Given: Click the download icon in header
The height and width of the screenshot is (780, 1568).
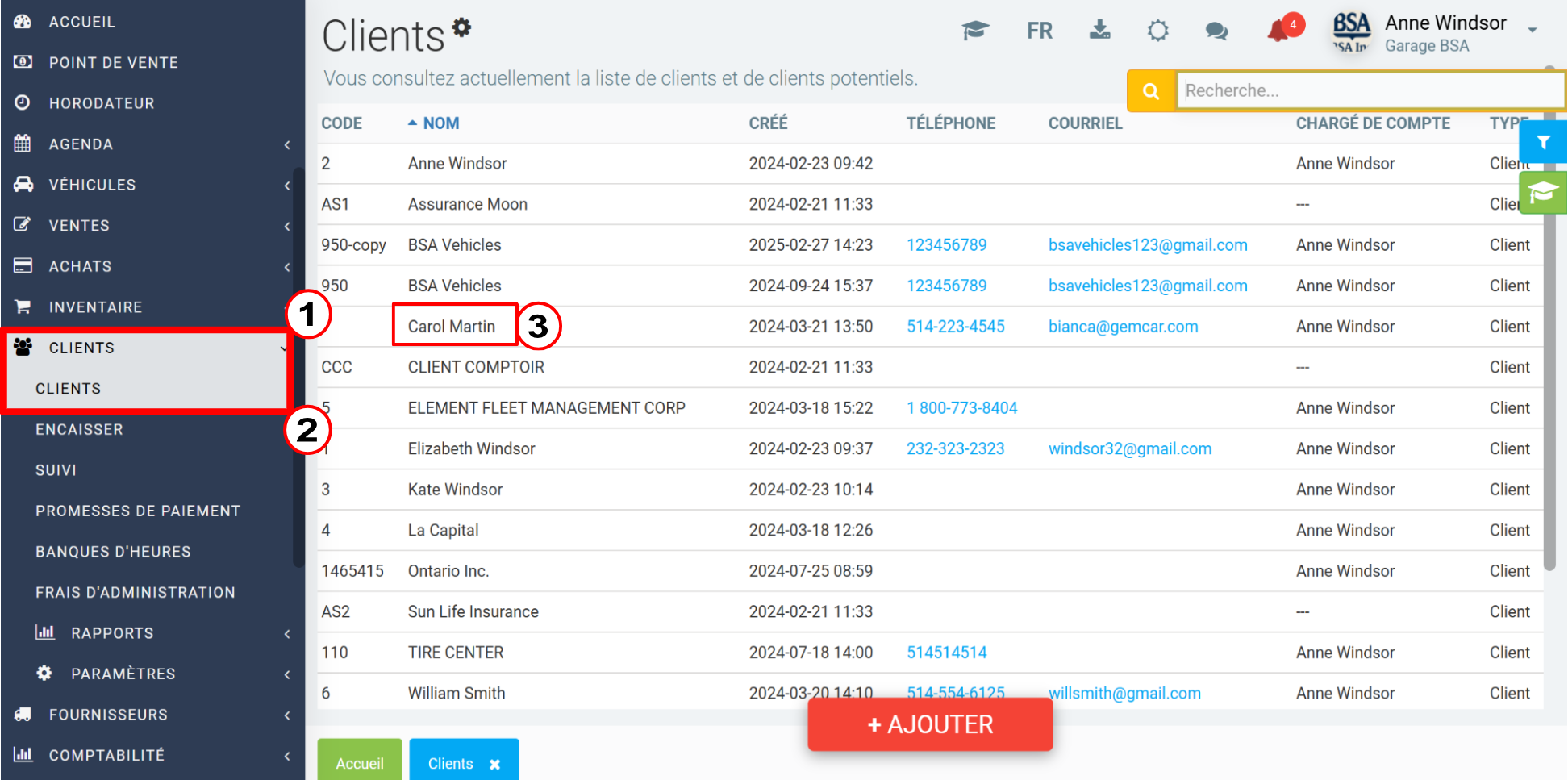Looking at the screenshot, I should [x=1099, y=30].
